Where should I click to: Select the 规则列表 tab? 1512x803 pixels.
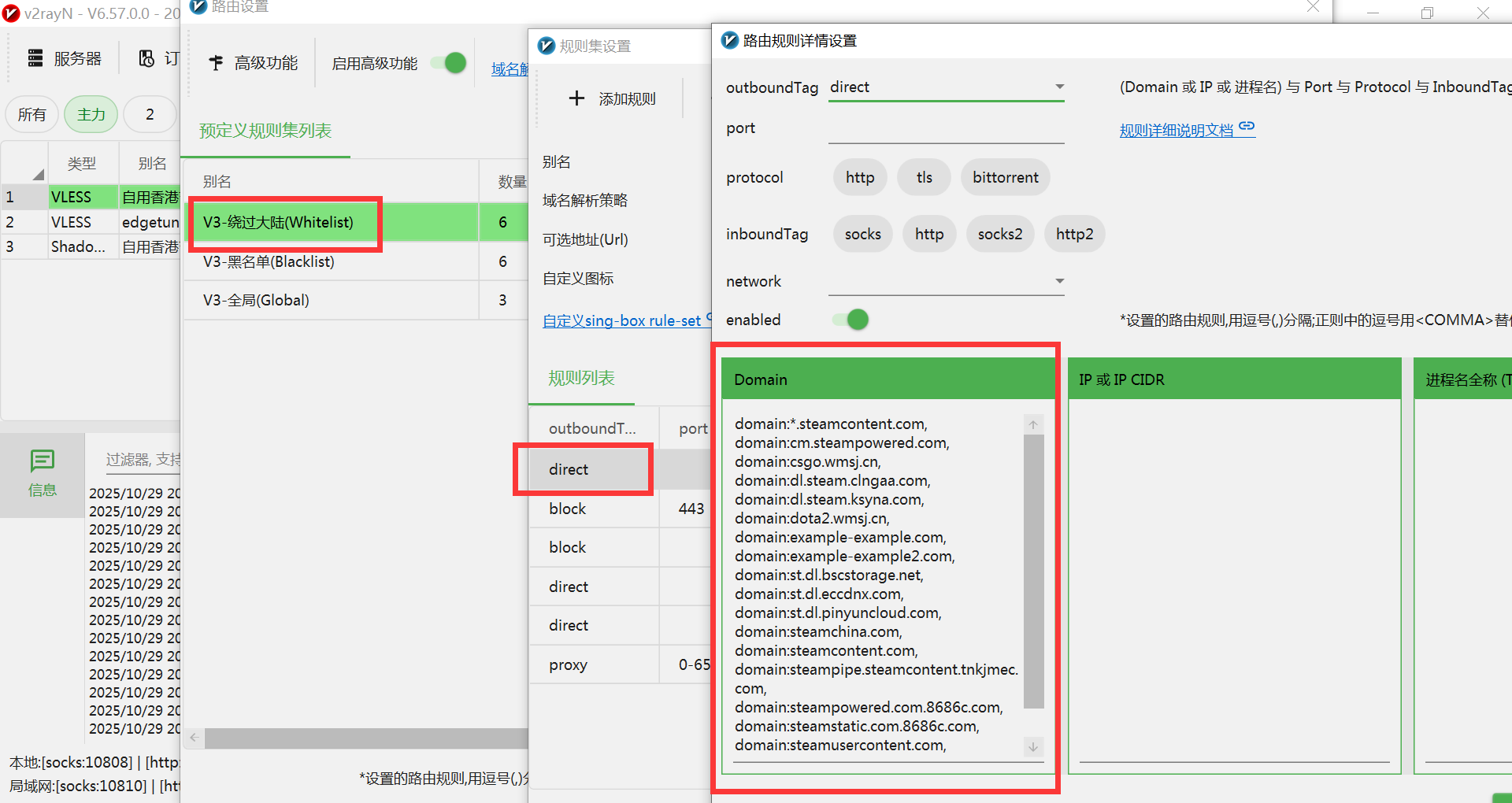point(581,378)
